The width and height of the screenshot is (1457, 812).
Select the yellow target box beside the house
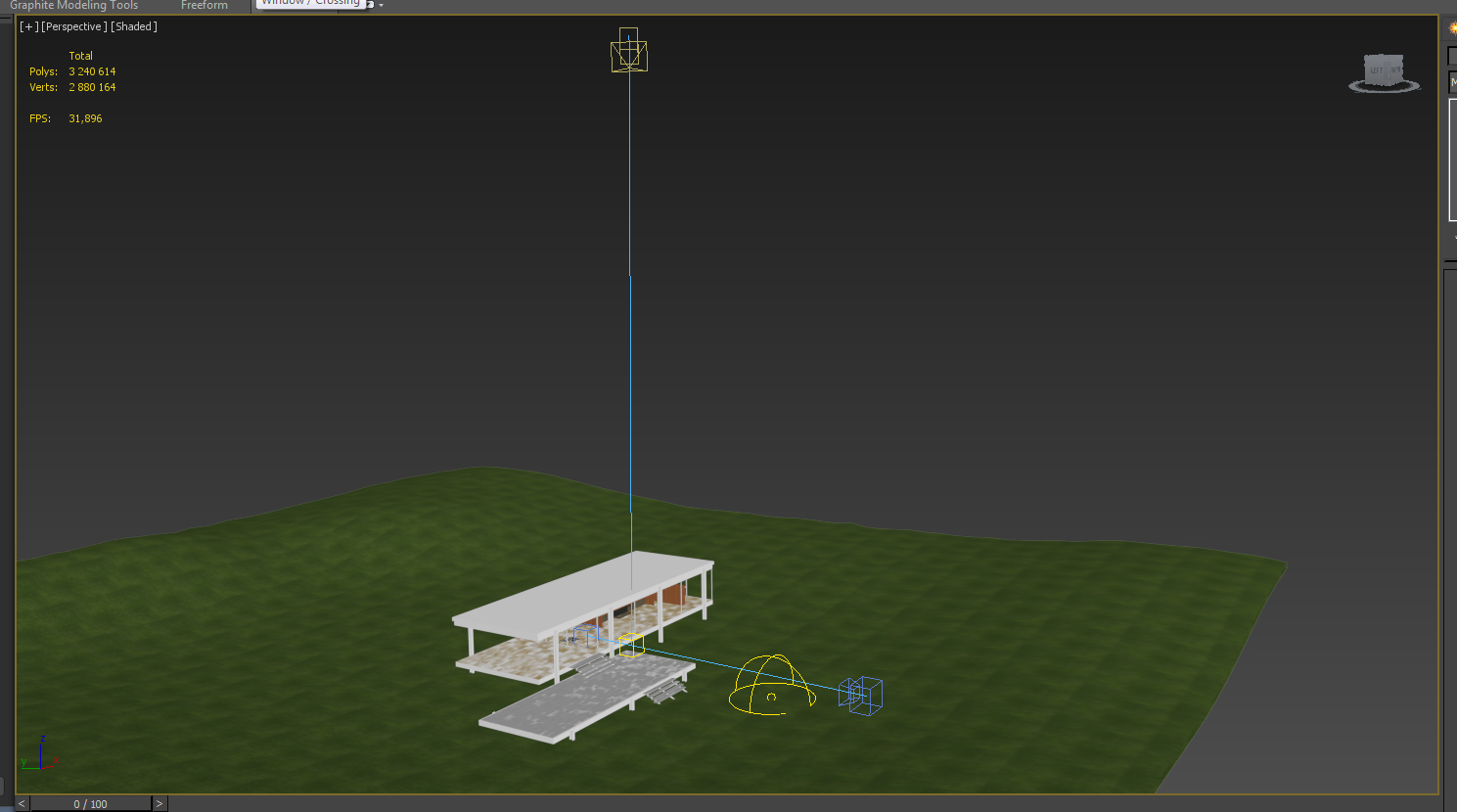click(x=631, y=645)
